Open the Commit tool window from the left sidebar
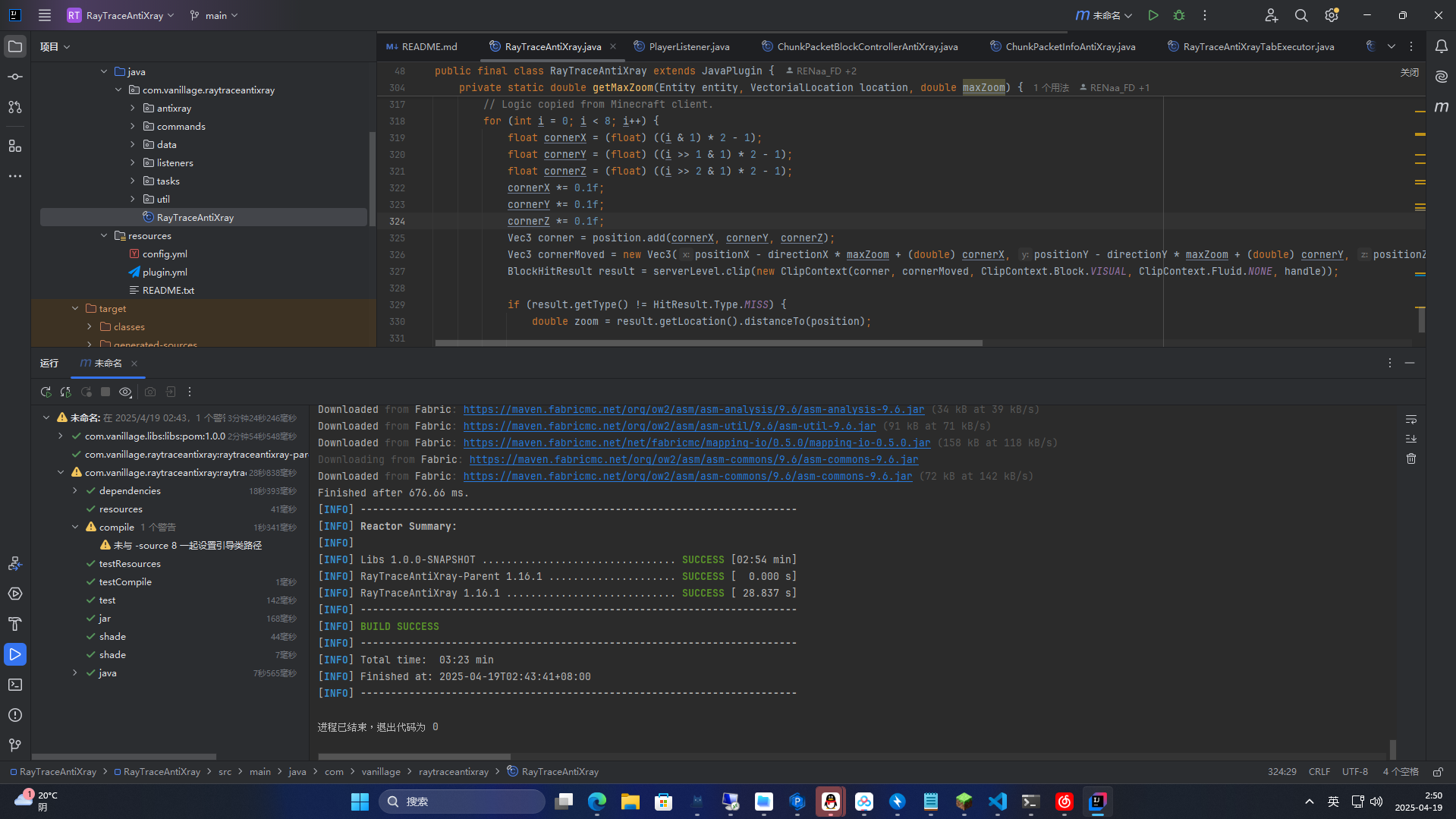Image resolution: width=1456 pixels, height=819 pixels. tap(15, 77)
